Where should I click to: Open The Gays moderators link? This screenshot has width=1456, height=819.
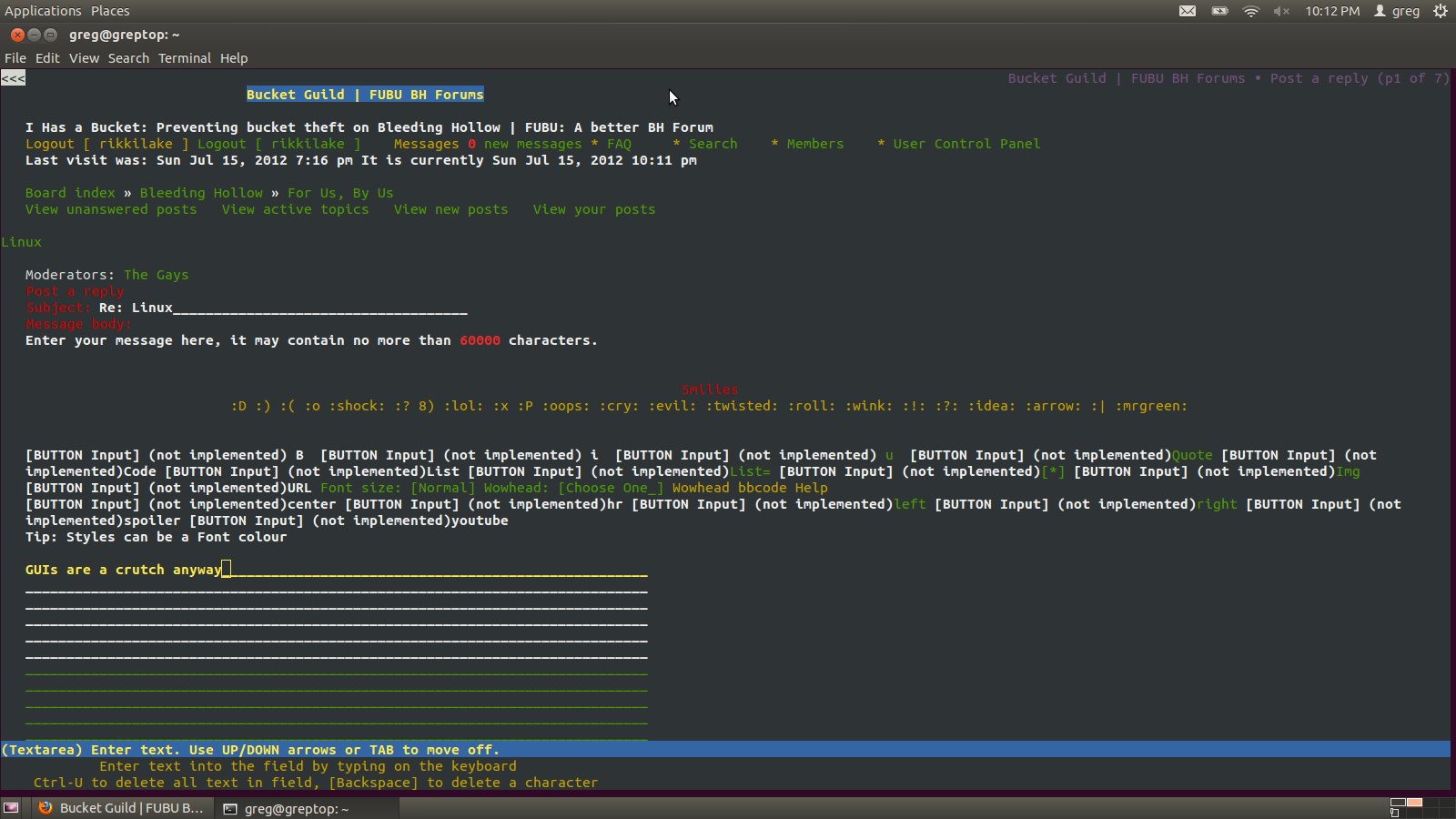[157, 275]
